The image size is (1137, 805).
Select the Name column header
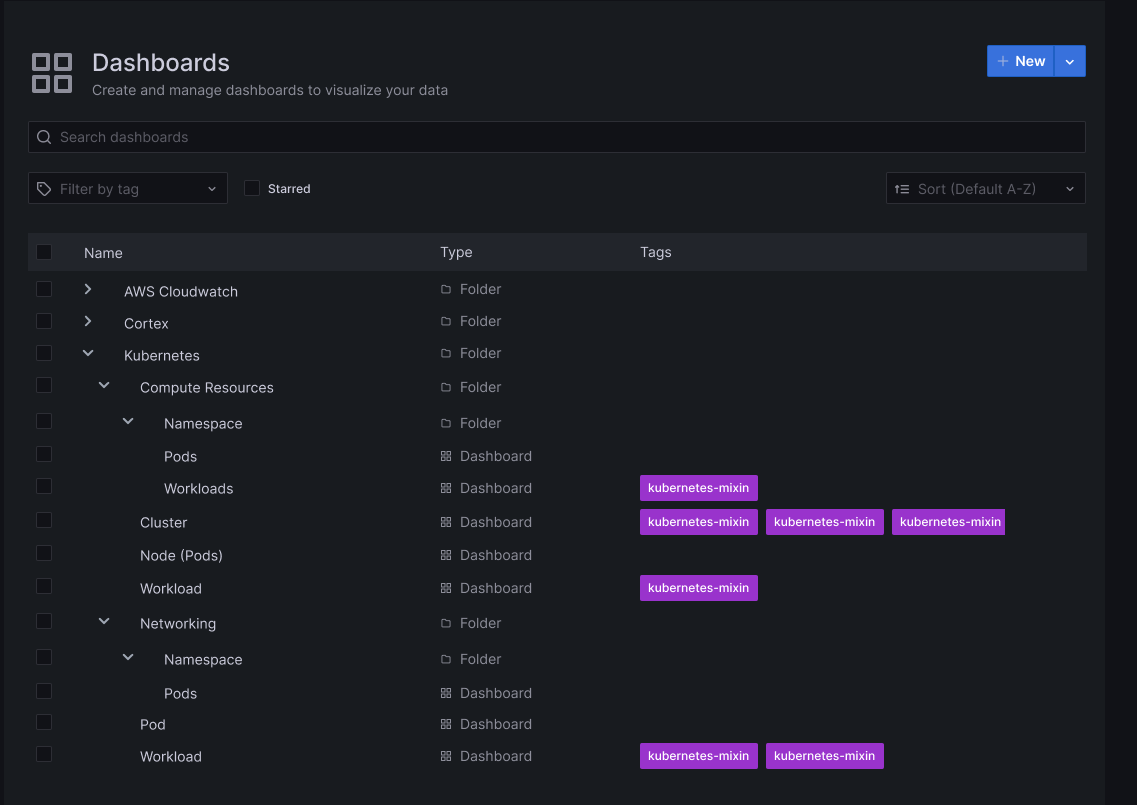coord(103,252)
